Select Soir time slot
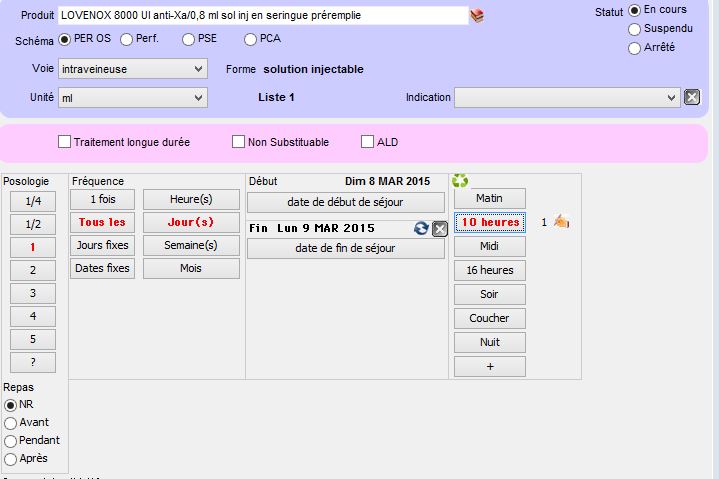 [x=490, y=294]
